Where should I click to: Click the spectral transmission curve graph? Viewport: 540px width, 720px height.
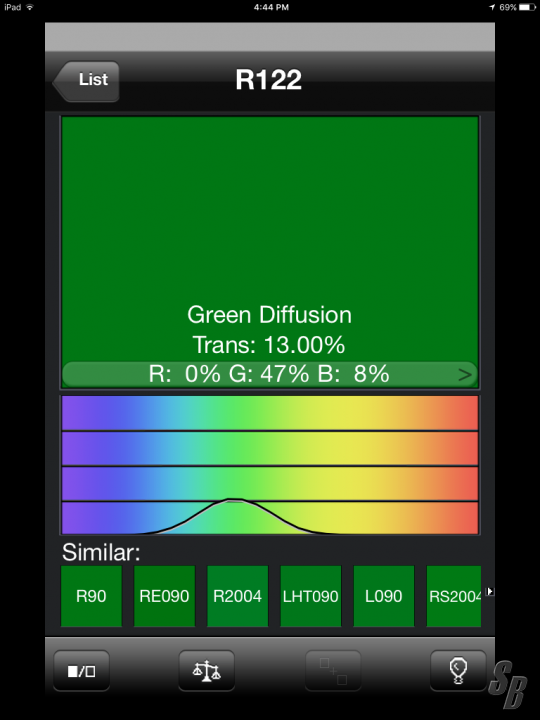click(x=270, y=465)
